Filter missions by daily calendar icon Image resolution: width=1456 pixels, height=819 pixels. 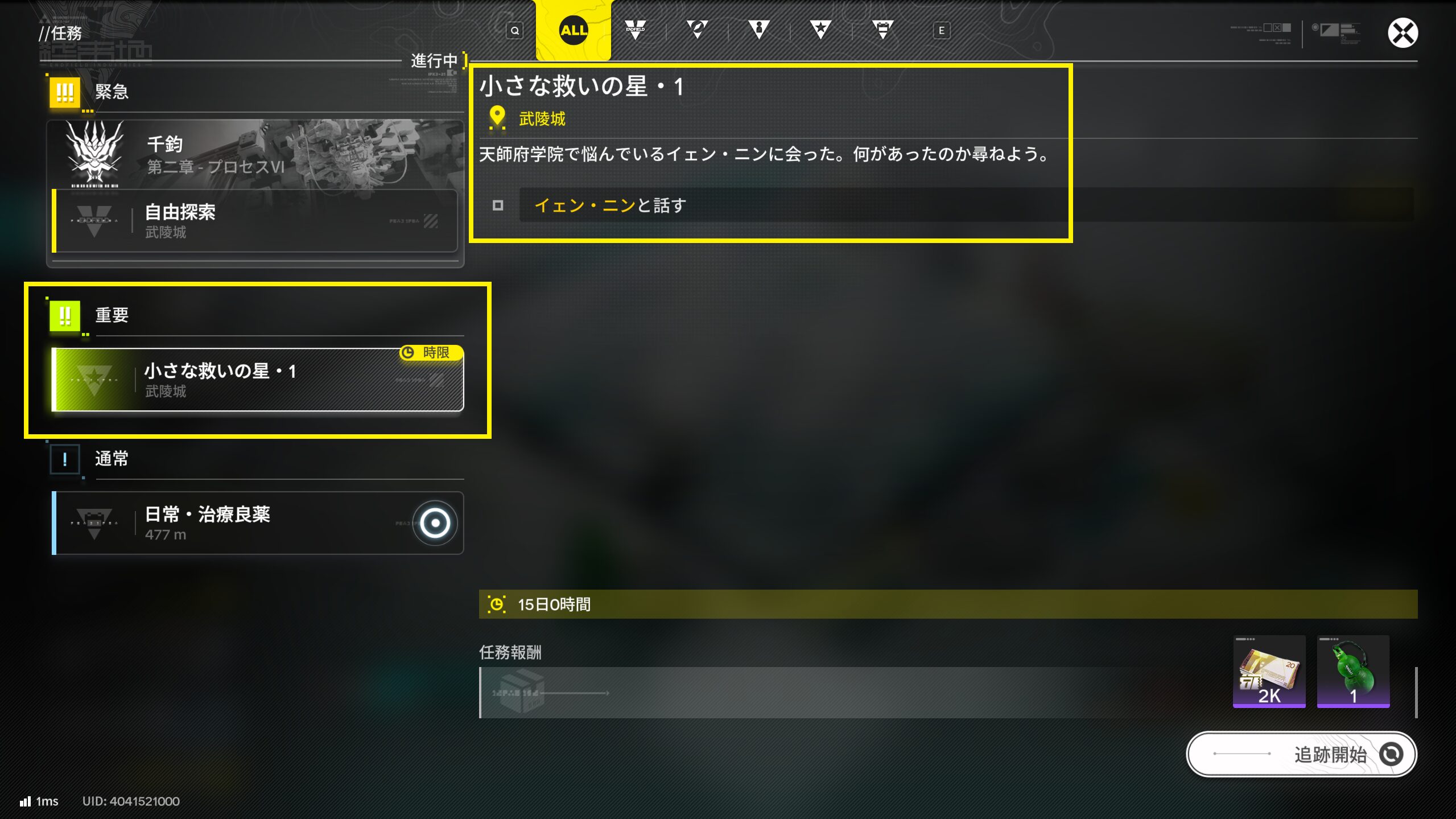[x=882, y=30]
